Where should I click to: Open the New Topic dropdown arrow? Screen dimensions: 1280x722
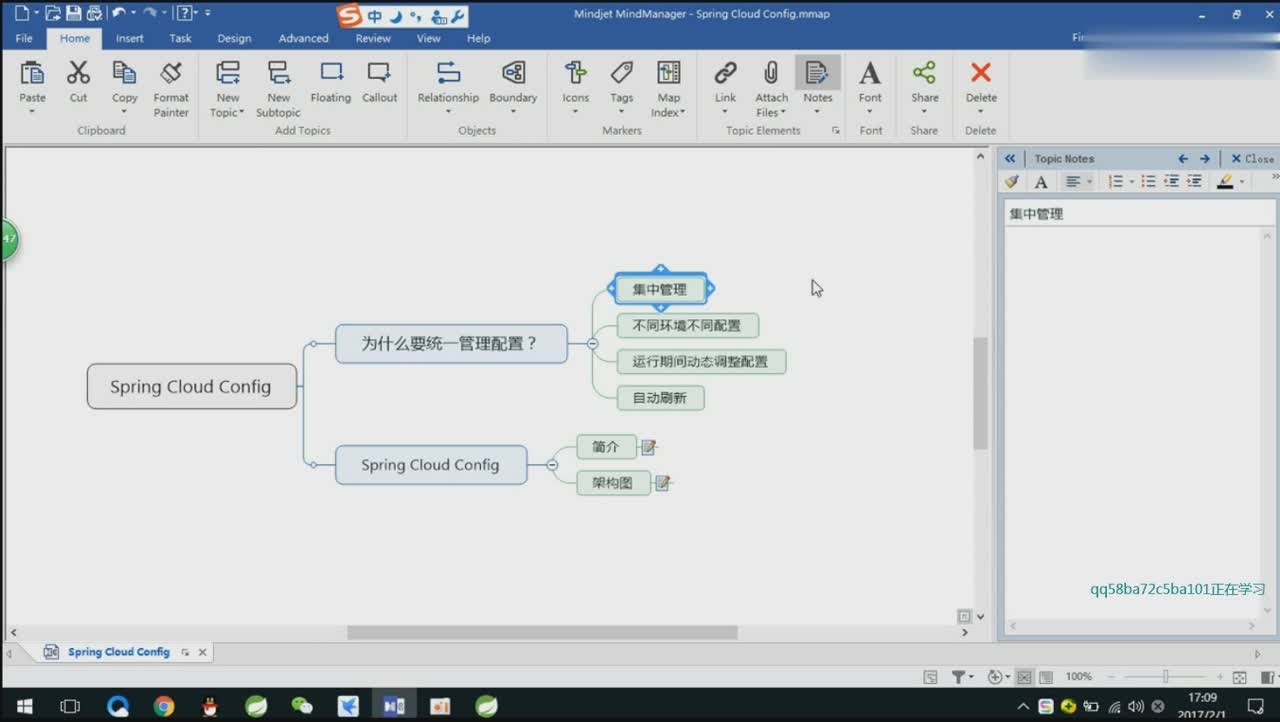point(242,113)
